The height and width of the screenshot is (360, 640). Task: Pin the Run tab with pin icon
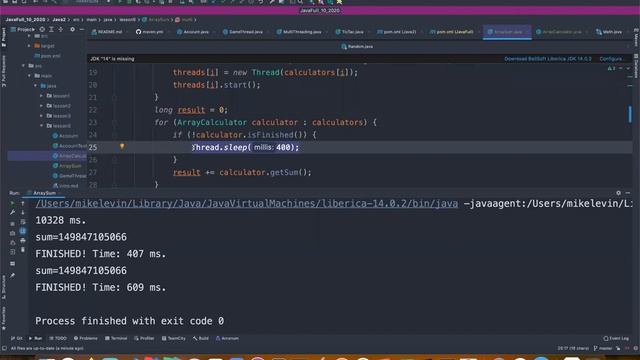[12, 276]
